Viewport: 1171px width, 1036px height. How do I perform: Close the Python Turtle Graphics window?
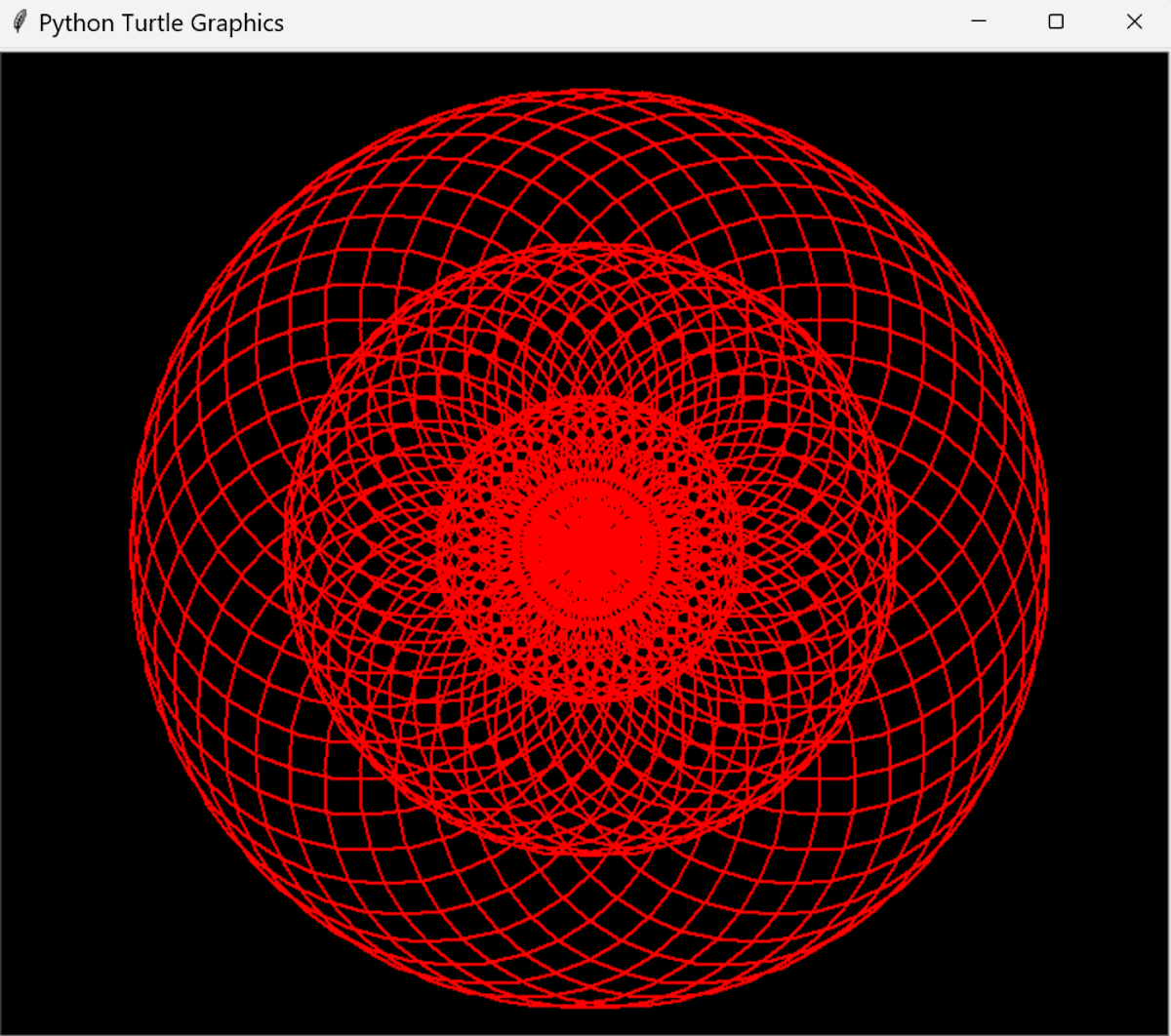[1134, 22]
